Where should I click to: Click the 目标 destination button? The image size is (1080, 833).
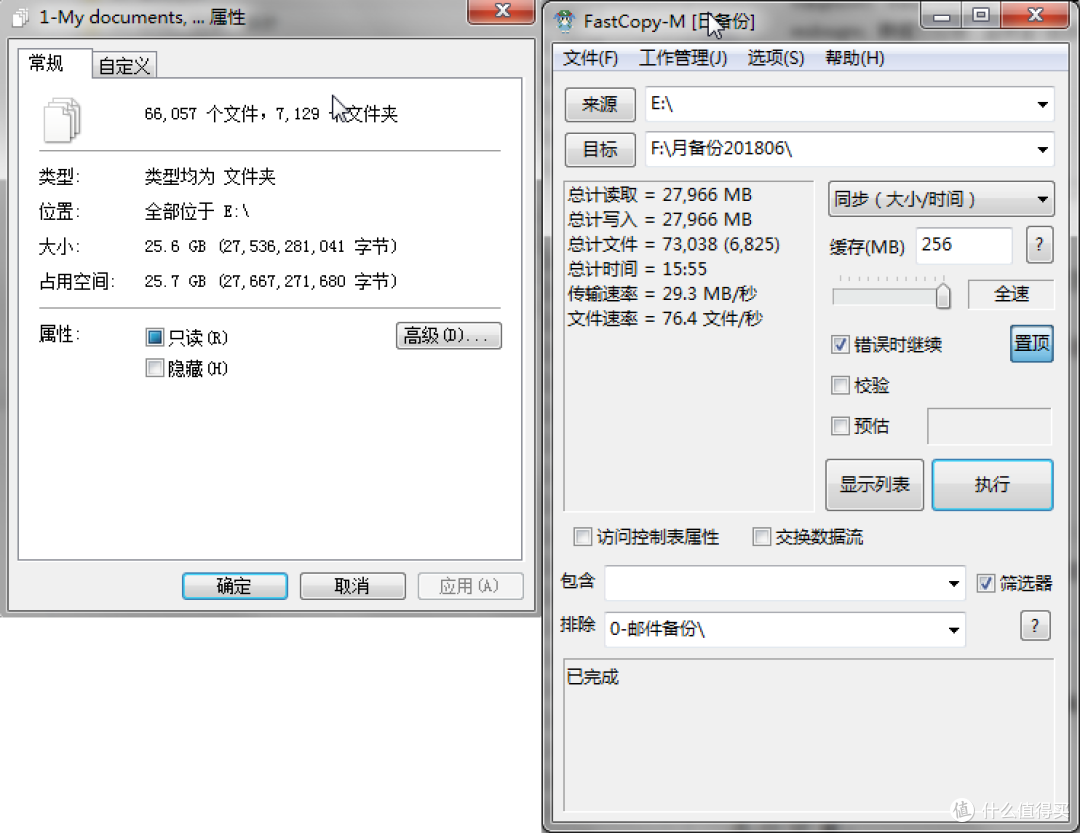point(599,149)
